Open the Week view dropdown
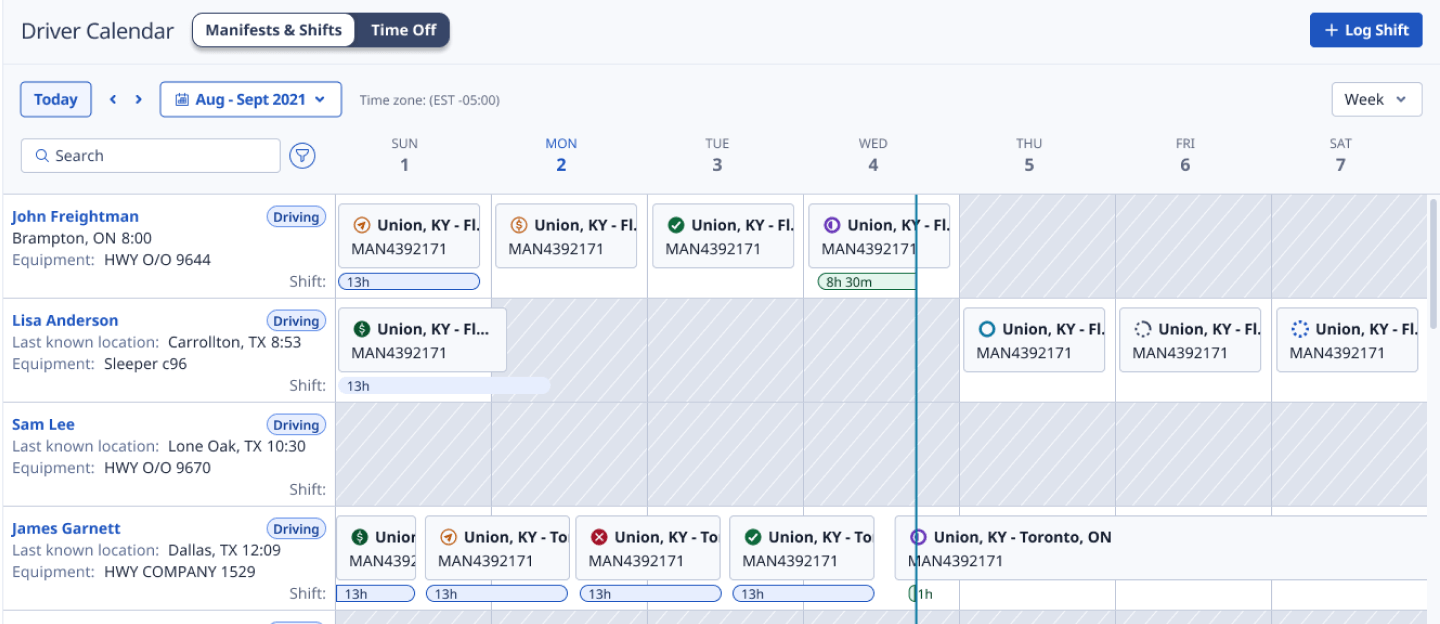1440x624 pixels. point(1376,99)
